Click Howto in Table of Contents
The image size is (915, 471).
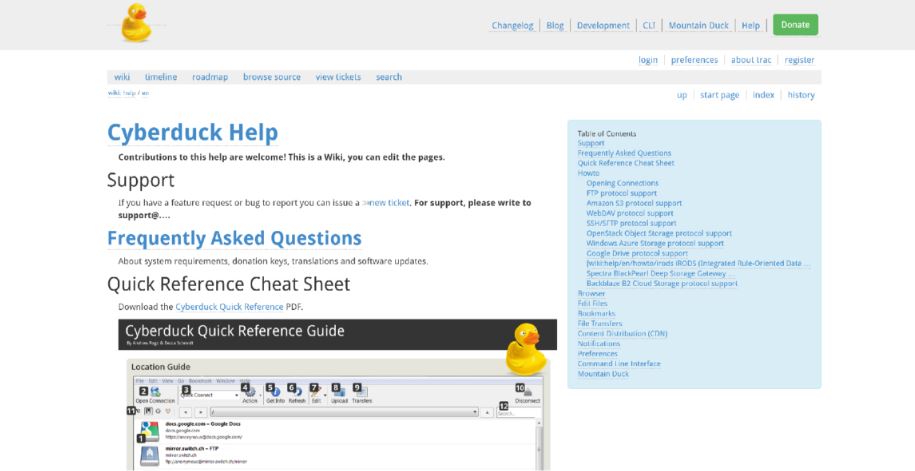pyautogui.click(x=588, y=173)
